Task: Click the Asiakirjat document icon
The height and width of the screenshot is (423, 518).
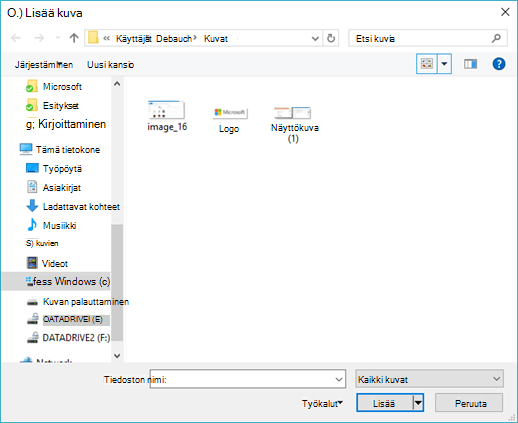Action: (x=32, y=187)
